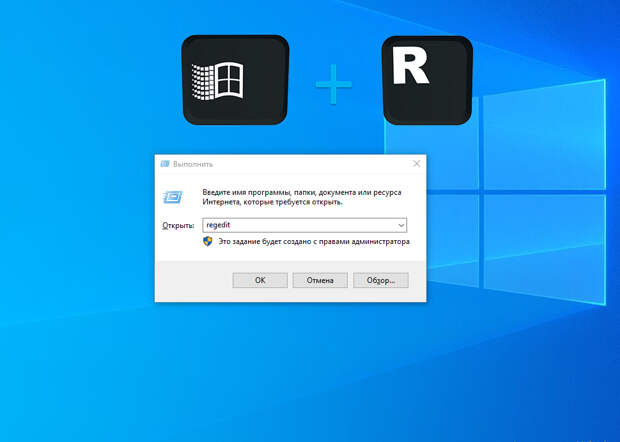Expand the Открыть combo box dropdown arrow
The image size is (620, 442).
(401, 225)
